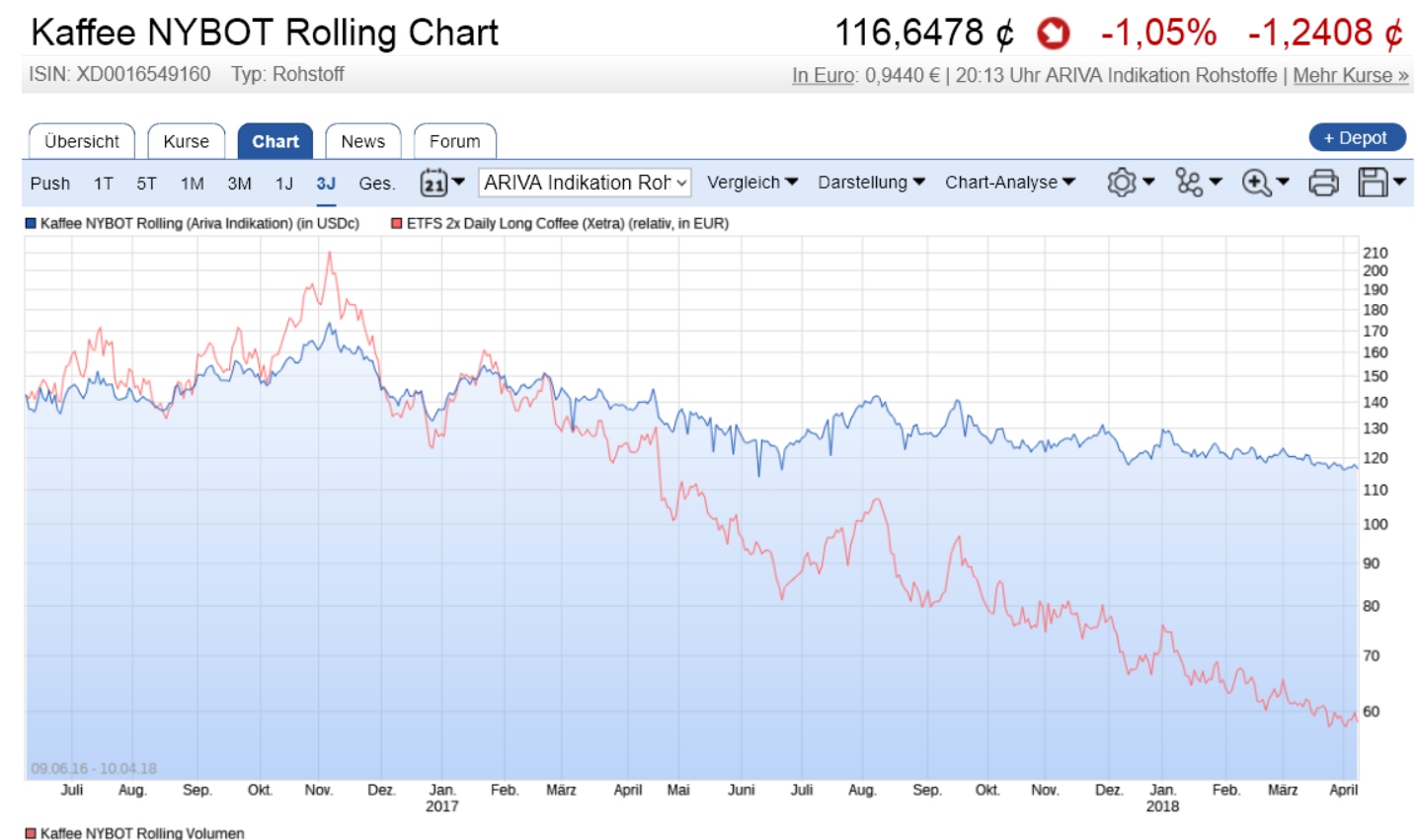The height and width of the screenshot is (840, 1417).
Task: Switch chart range to 1J
Action: pos(284,184)
